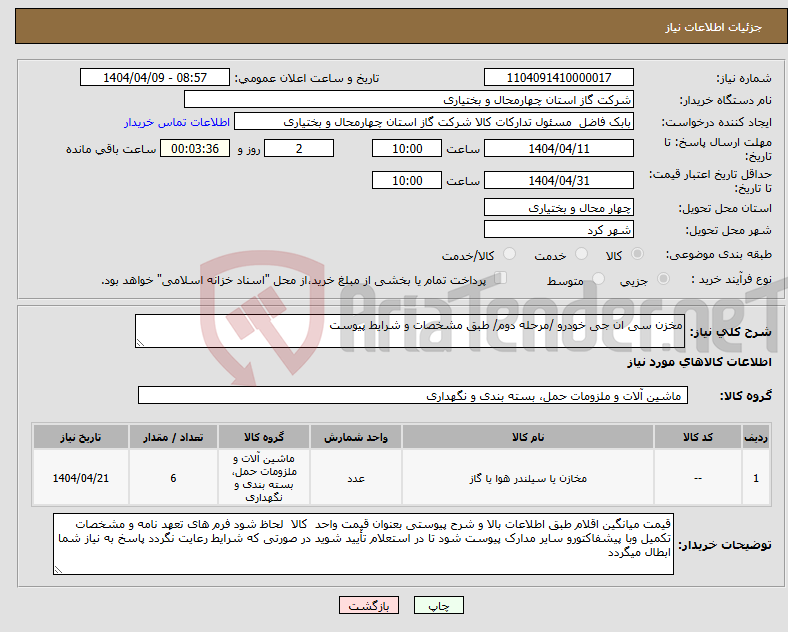Click the unit cell عدد
This screenshot has width=788, height=632.
pyautogui.click(x=356, y=478)
